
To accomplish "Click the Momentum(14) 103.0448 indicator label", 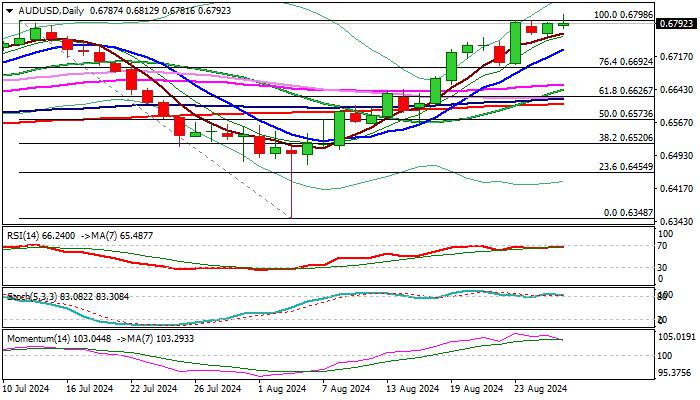I will [59, 338].
